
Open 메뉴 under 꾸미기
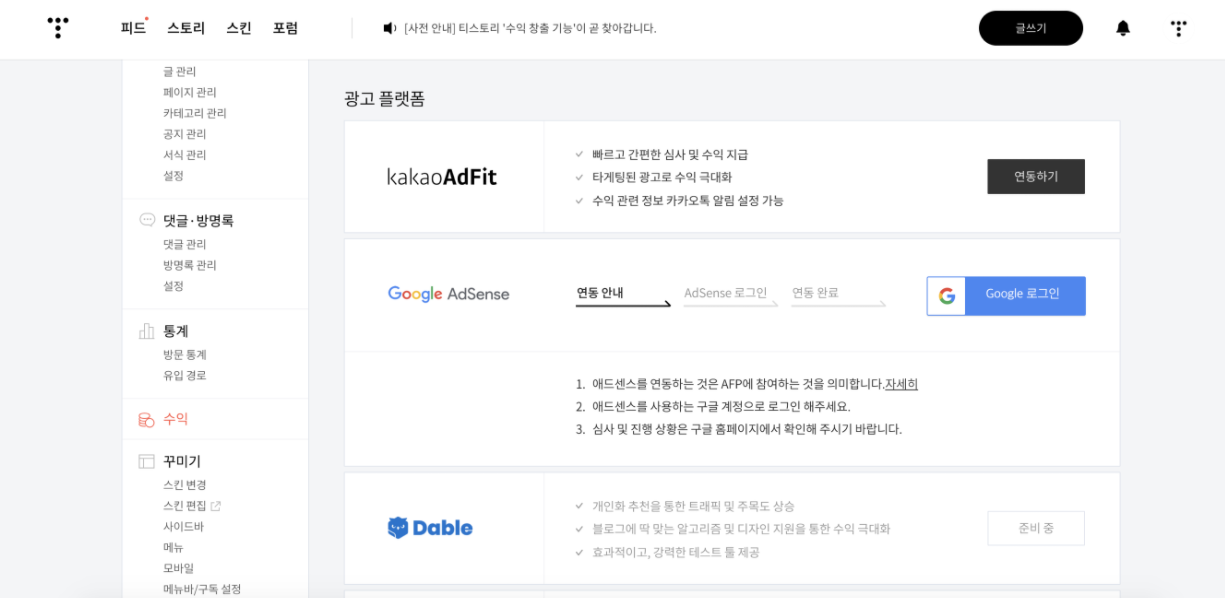(x=174, y=548)
